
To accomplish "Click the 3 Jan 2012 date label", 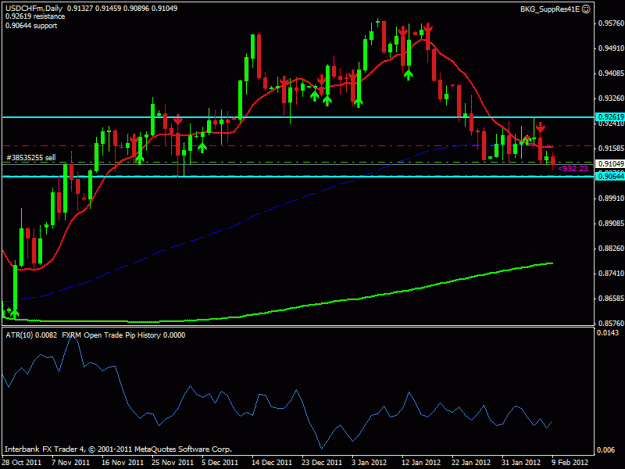I will pos(369,463).
